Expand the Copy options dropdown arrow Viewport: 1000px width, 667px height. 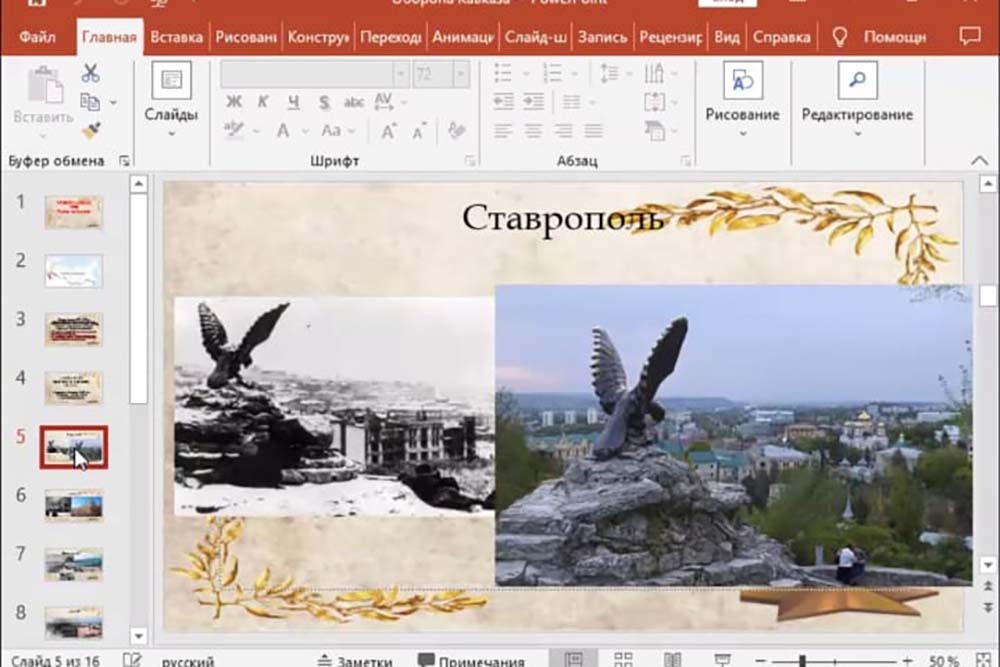coord(113,102)
